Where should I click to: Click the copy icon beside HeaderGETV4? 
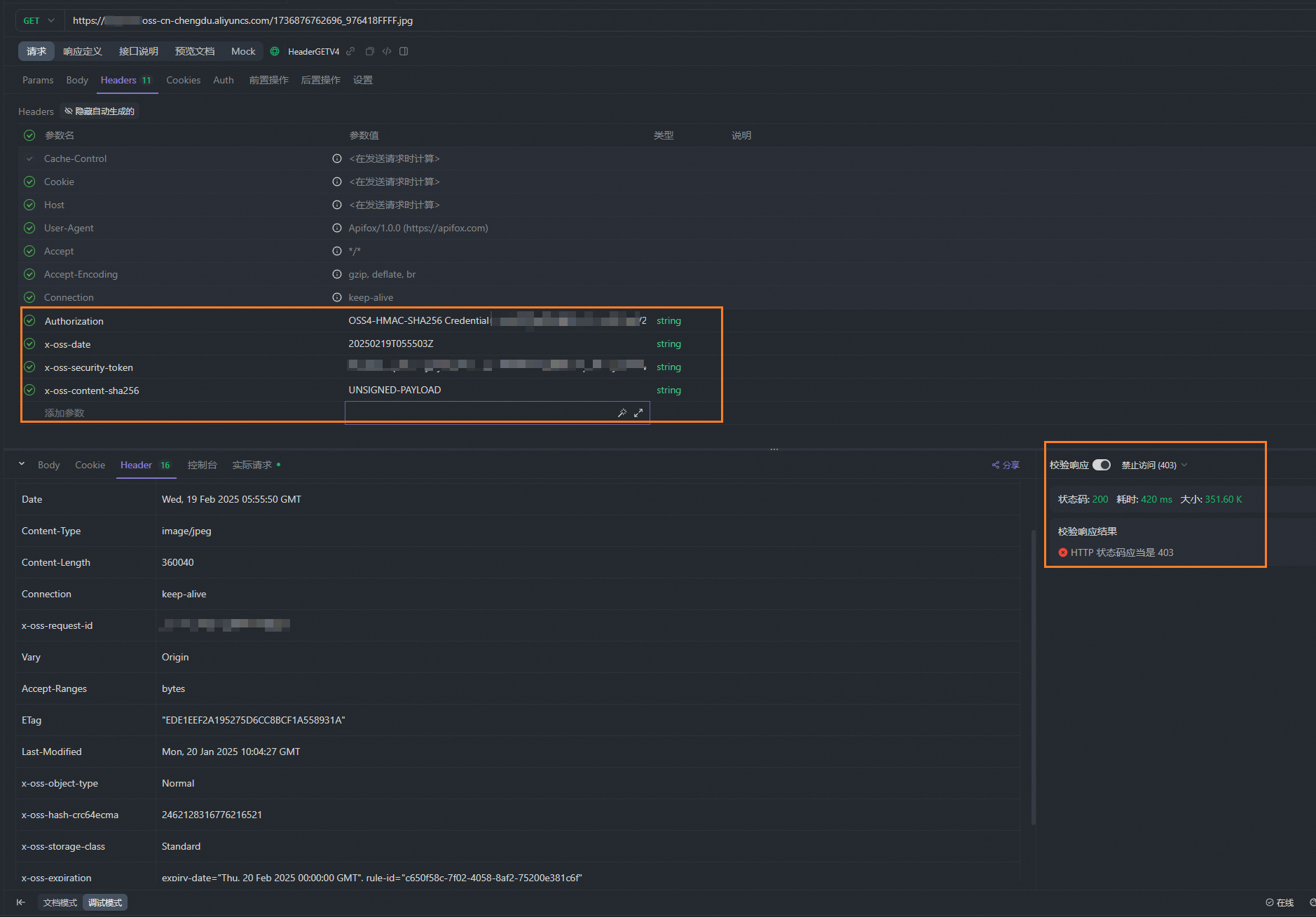click(x=369, y=51)
